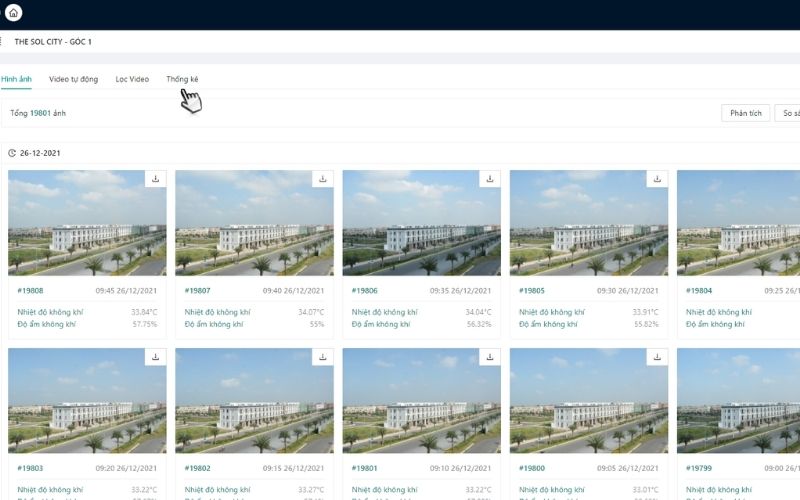Download image #19805
This screenshot has width=800, height=500.
[657, 179]
